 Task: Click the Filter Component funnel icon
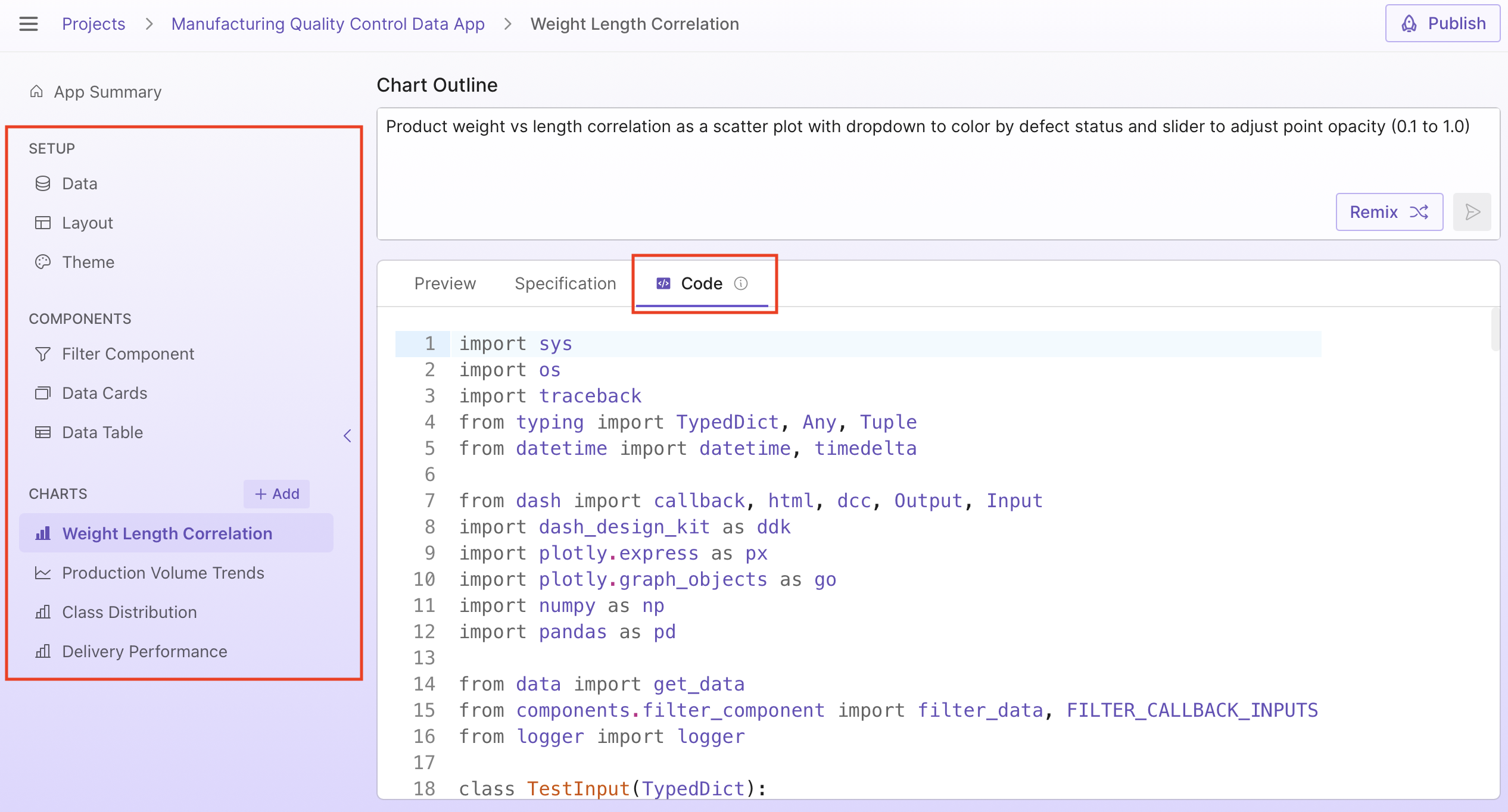[x=43, y=354]
